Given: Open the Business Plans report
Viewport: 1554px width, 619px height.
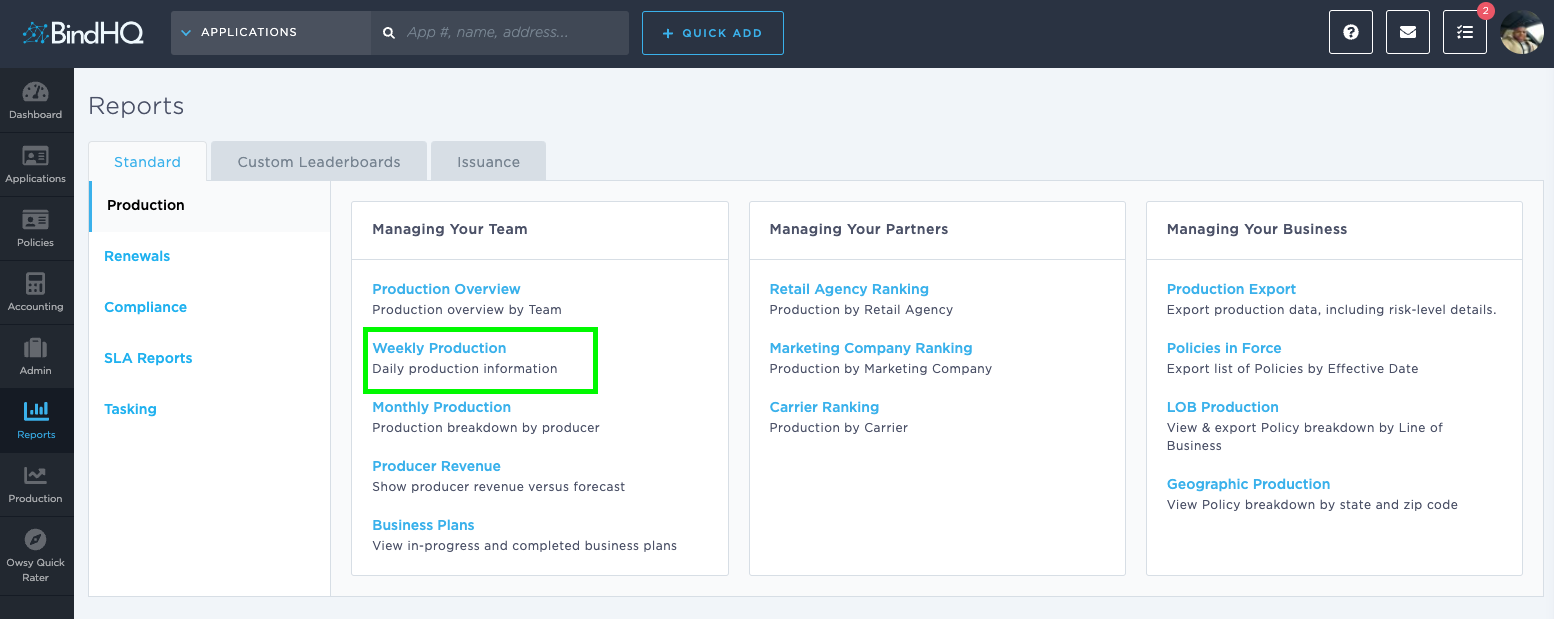Looking at the screenshot, I should [x=423, y=525].
